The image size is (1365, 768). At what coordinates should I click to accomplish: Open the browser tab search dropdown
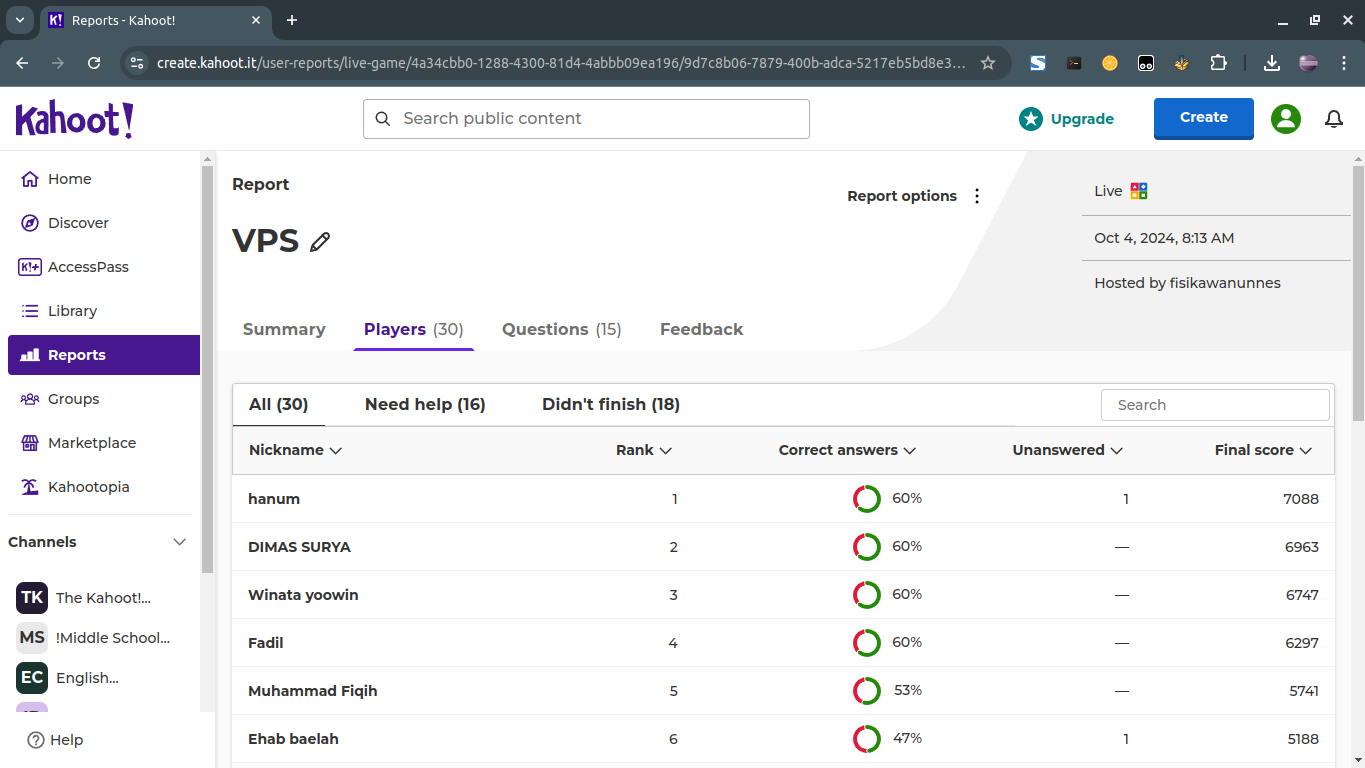(19, 20)
